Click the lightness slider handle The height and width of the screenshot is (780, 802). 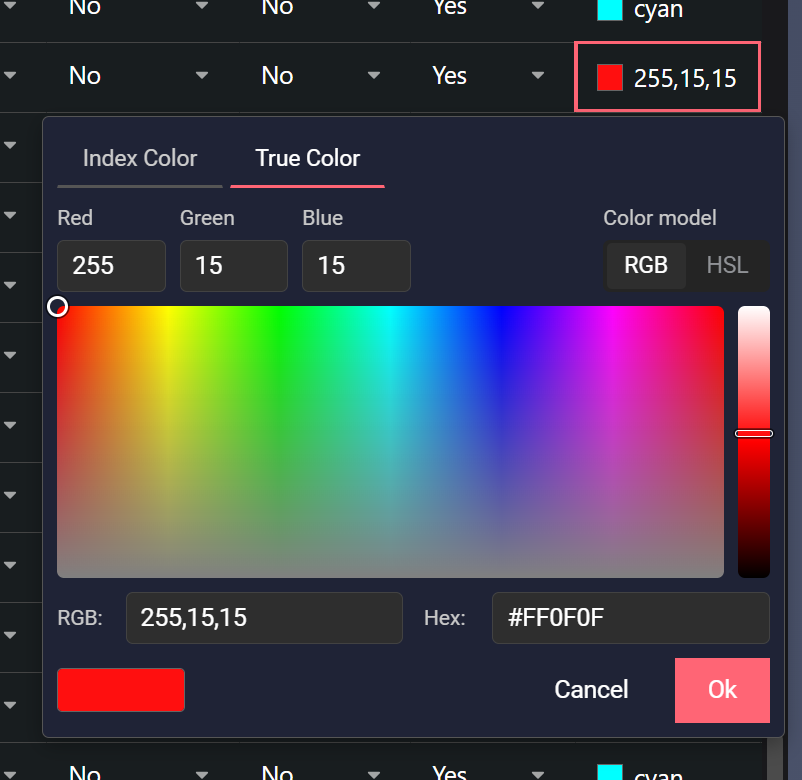coord(754,434)
